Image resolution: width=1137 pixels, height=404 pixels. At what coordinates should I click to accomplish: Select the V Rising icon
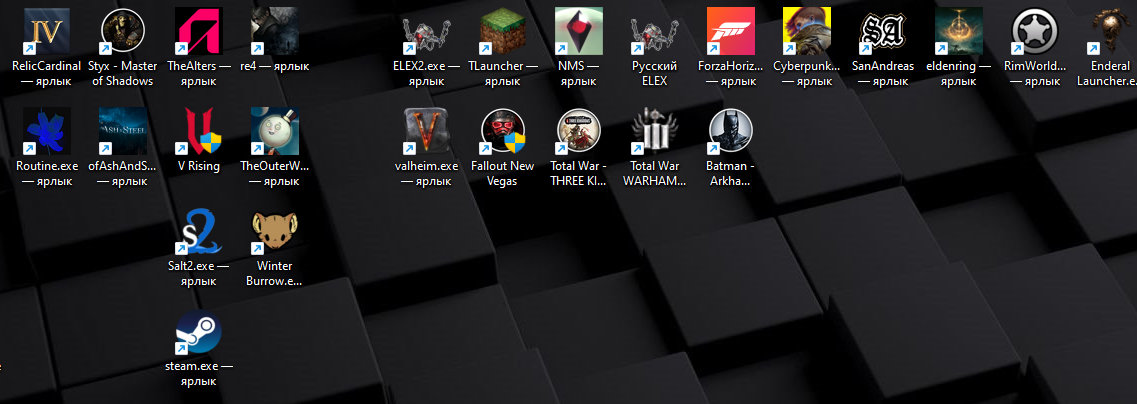point(199,131)
